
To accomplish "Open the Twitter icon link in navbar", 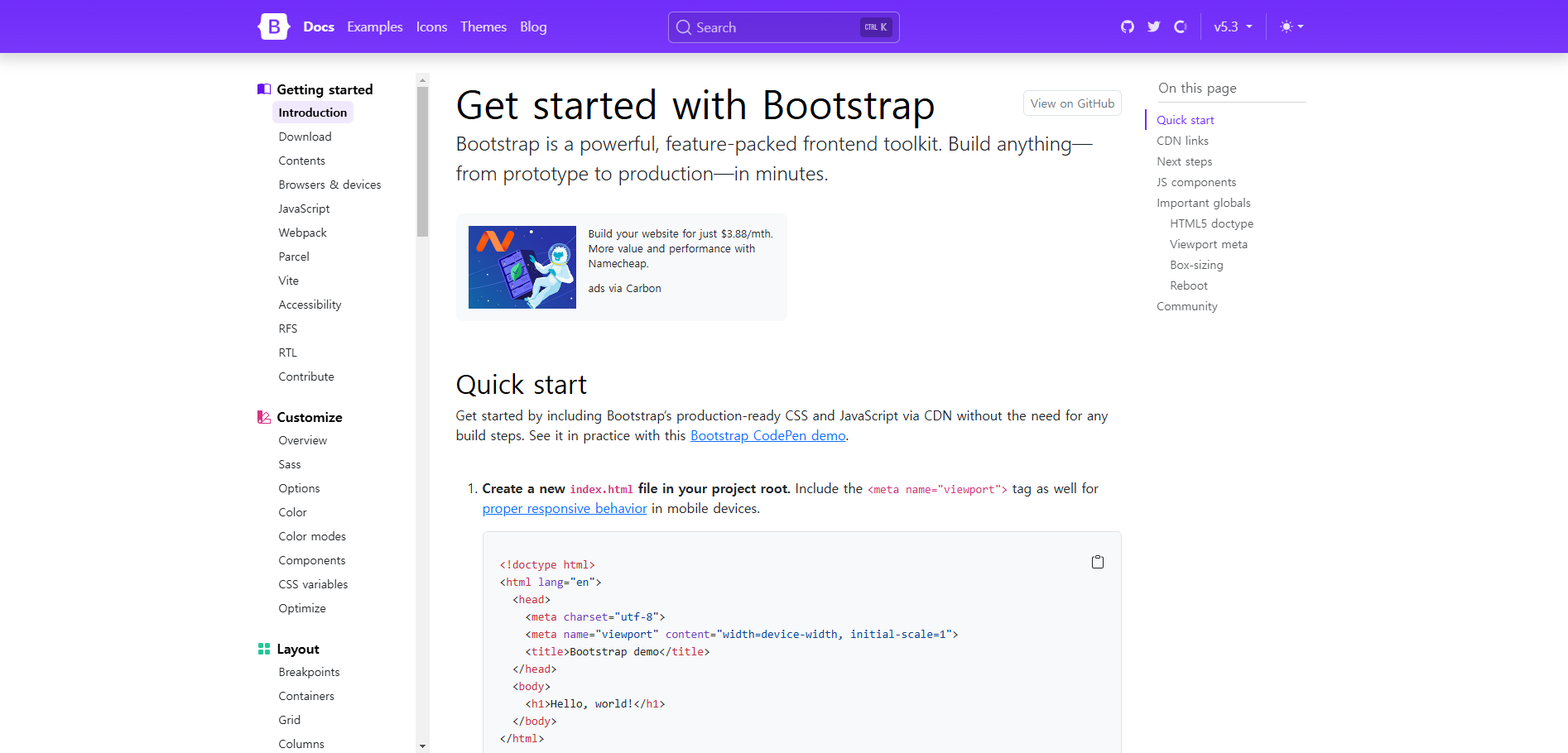I will click(x=1154, y=26).
